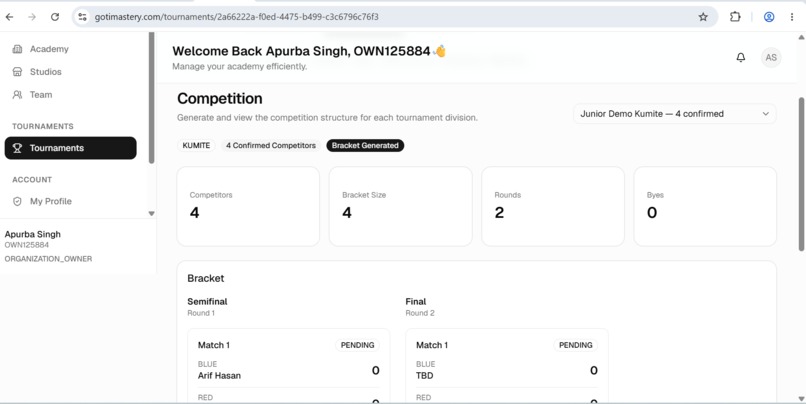
Task: Click the Studios storefront icon
Action: pos(17,72)
